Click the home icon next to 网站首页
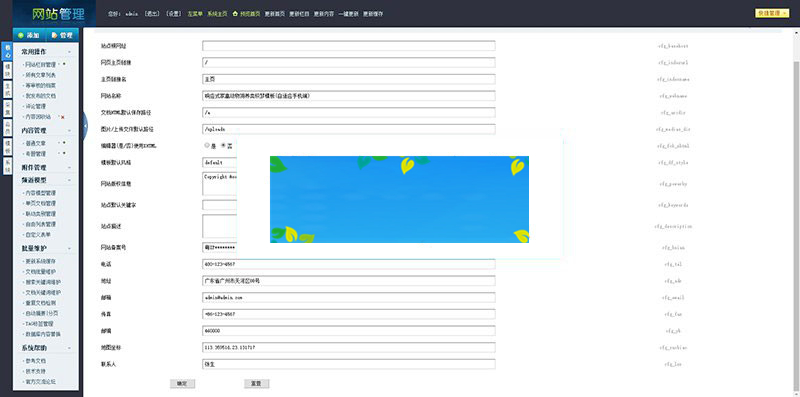 click(x=235, y=14)
